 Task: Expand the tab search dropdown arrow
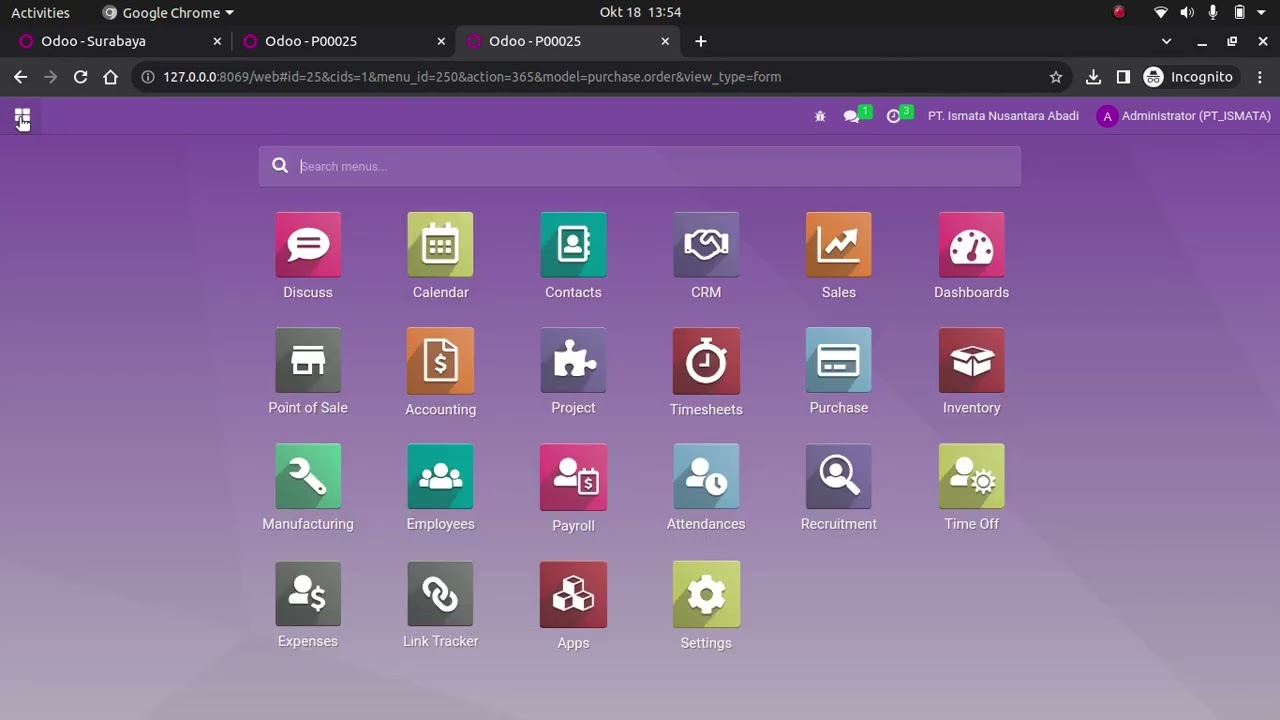(x=1166, y=41)
